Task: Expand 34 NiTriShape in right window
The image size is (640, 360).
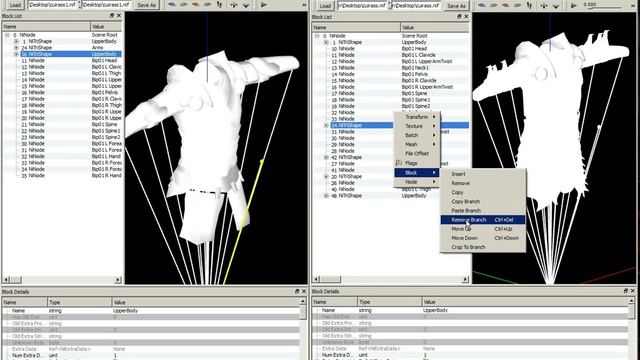Action: (327, 125)
